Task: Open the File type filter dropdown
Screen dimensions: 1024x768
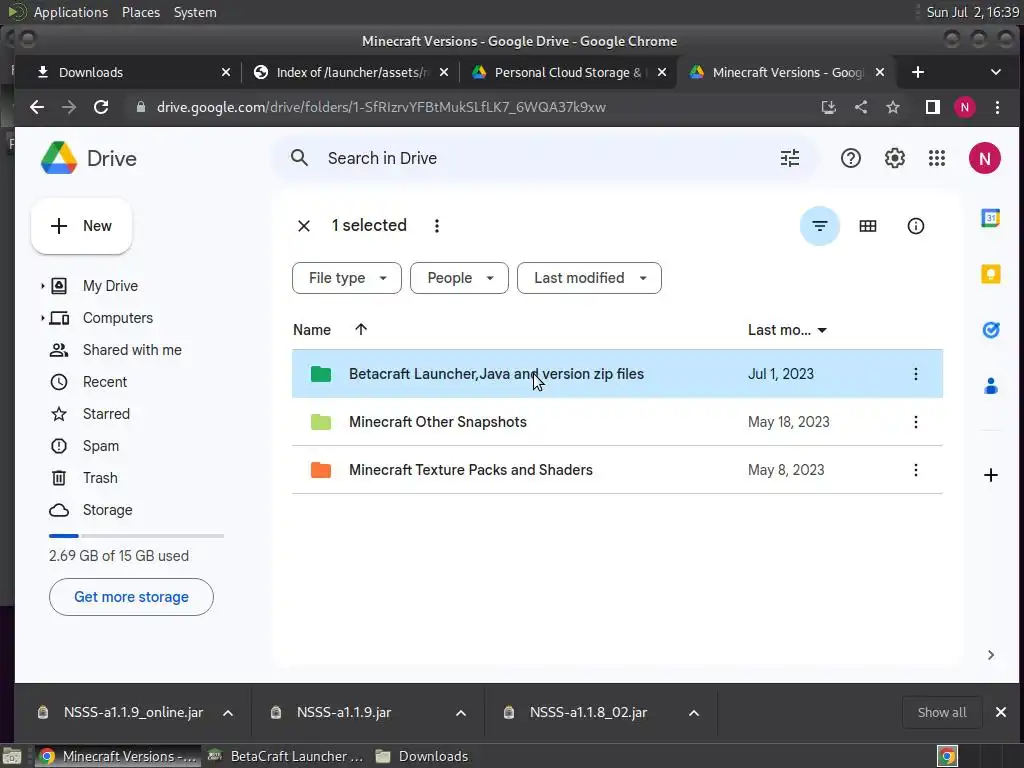Action: pyautogui.click(x=347, y=278)
